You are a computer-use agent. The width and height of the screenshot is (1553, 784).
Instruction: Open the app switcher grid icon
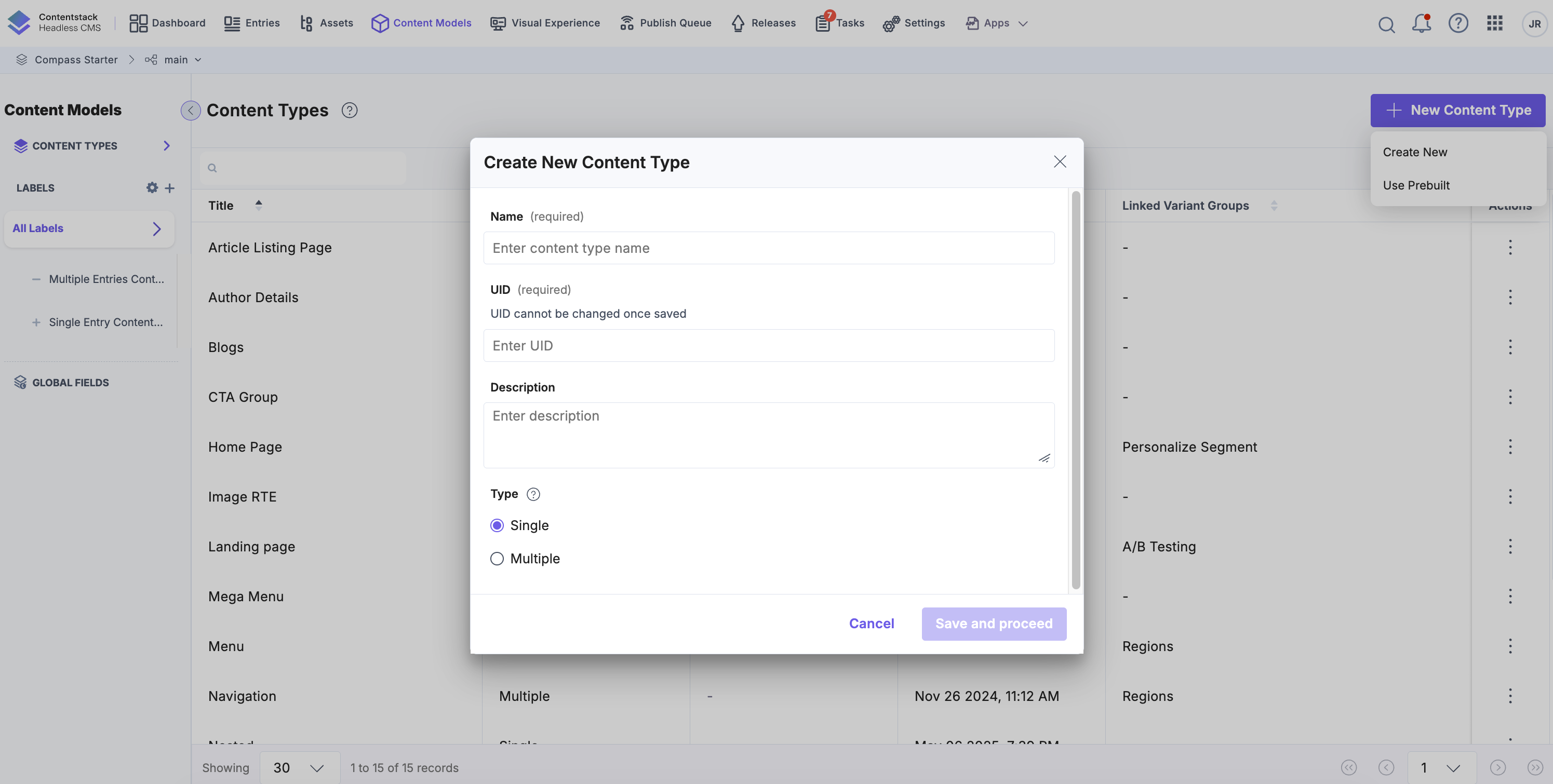pos(1494,23)
